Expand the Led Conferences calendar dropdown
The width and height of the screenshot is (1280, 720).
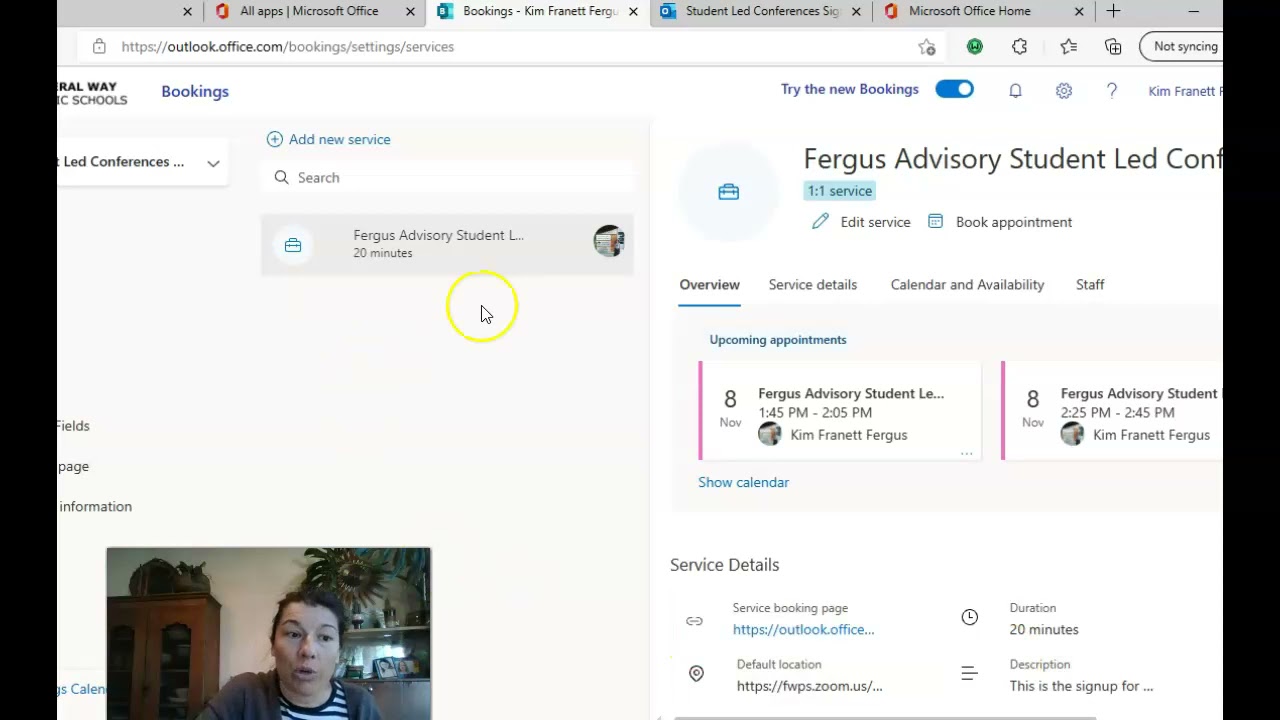click(213, 163)
